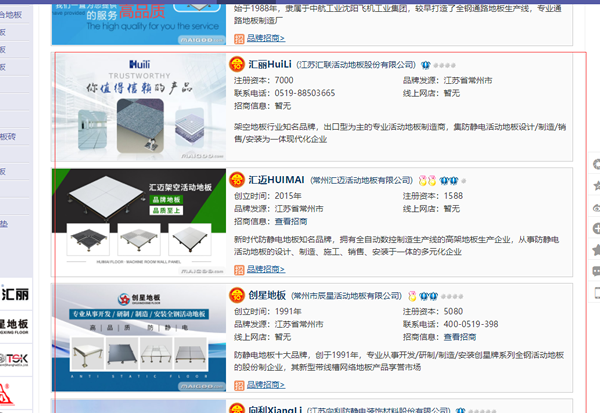Open 汇丽HuiLi brand title link

pyautogui.click(x=272, y=64)
